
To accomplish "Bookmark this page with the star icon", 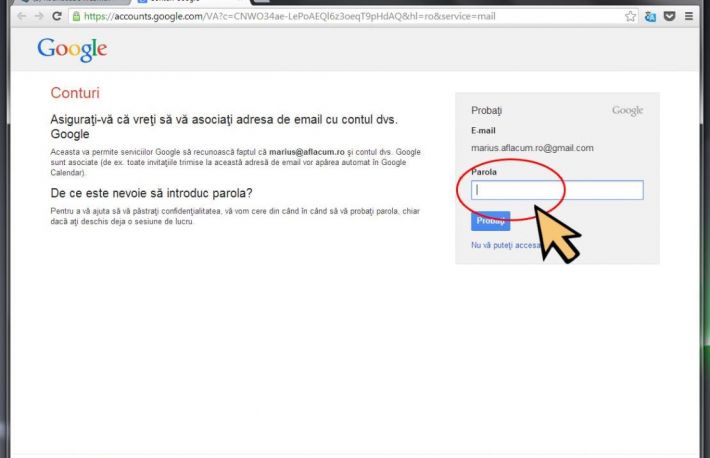I will point(630,17).
